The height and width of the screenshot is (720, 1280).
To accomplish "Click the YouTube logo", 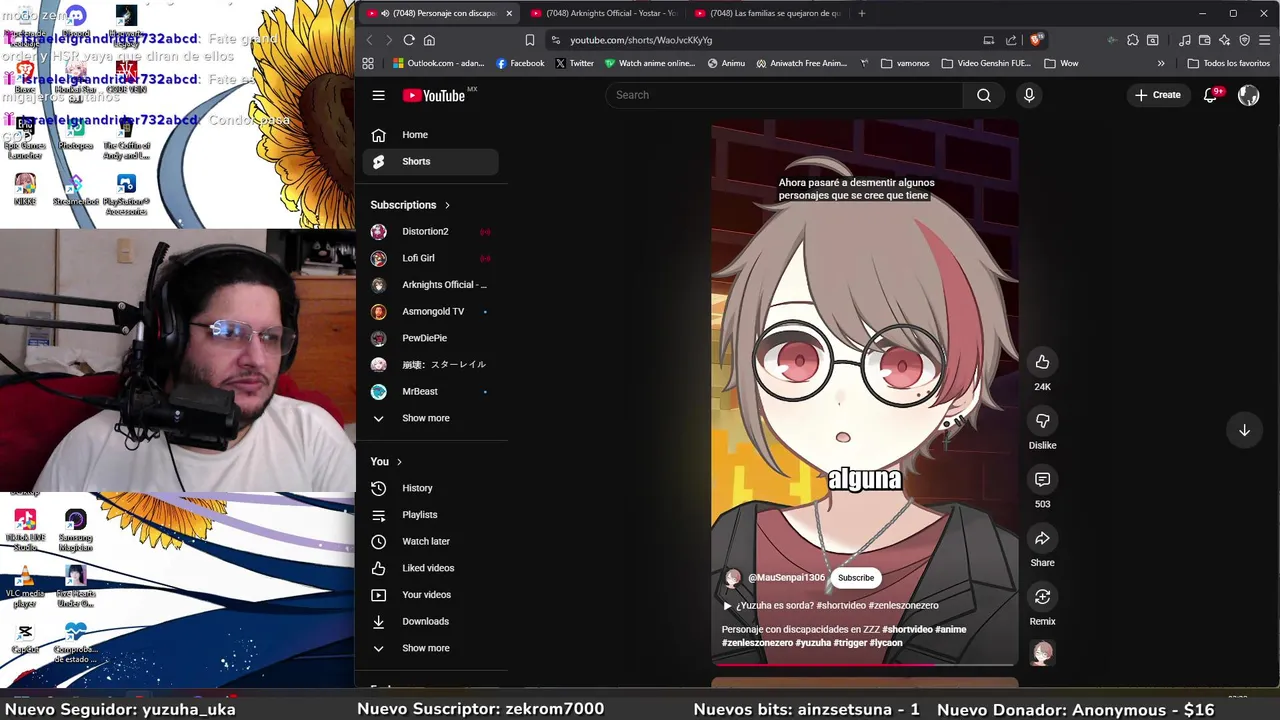I will pos(436,95).
